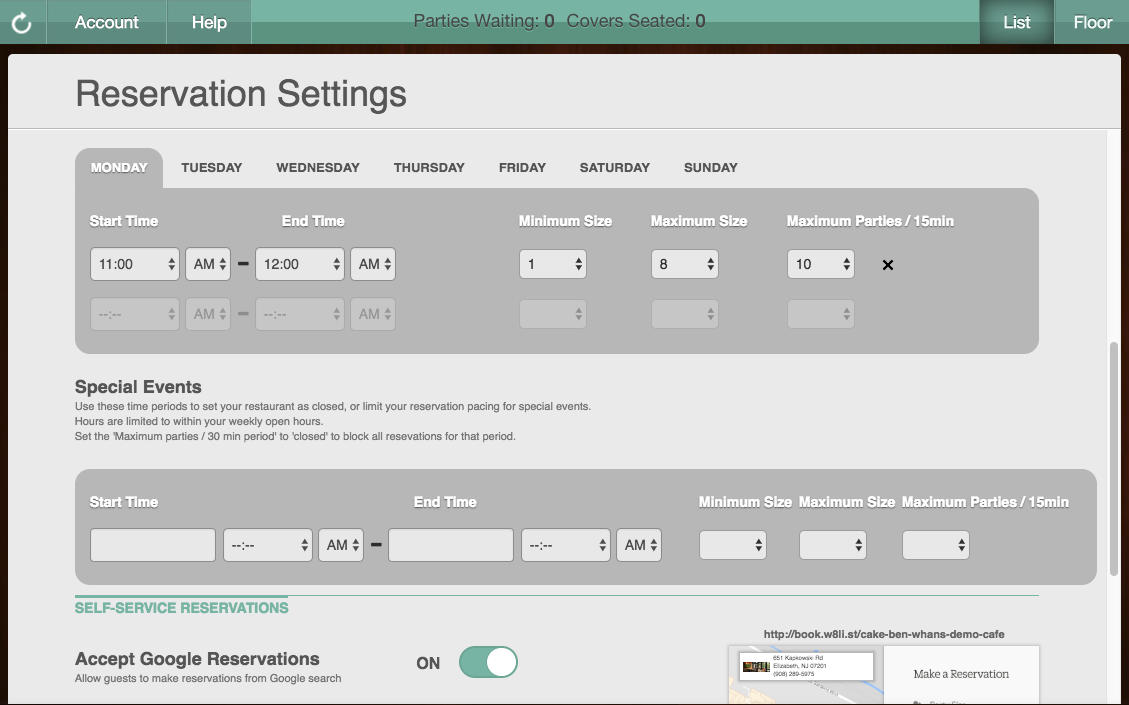Image resolution: width=1129 pixels, height=705 pixels.
Task: Click the Parties Waiting: 0 status text
Action: 484,22
